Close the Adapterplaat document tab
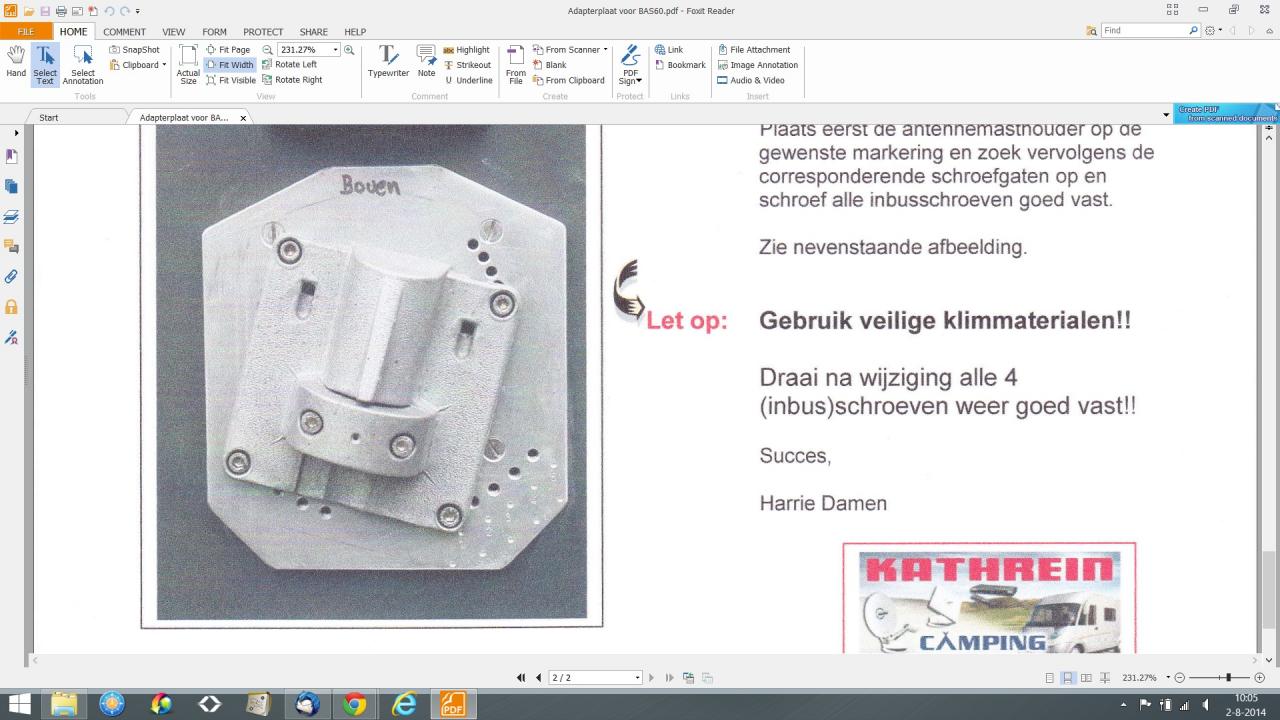1280x720 pixels. click(243, 118)
